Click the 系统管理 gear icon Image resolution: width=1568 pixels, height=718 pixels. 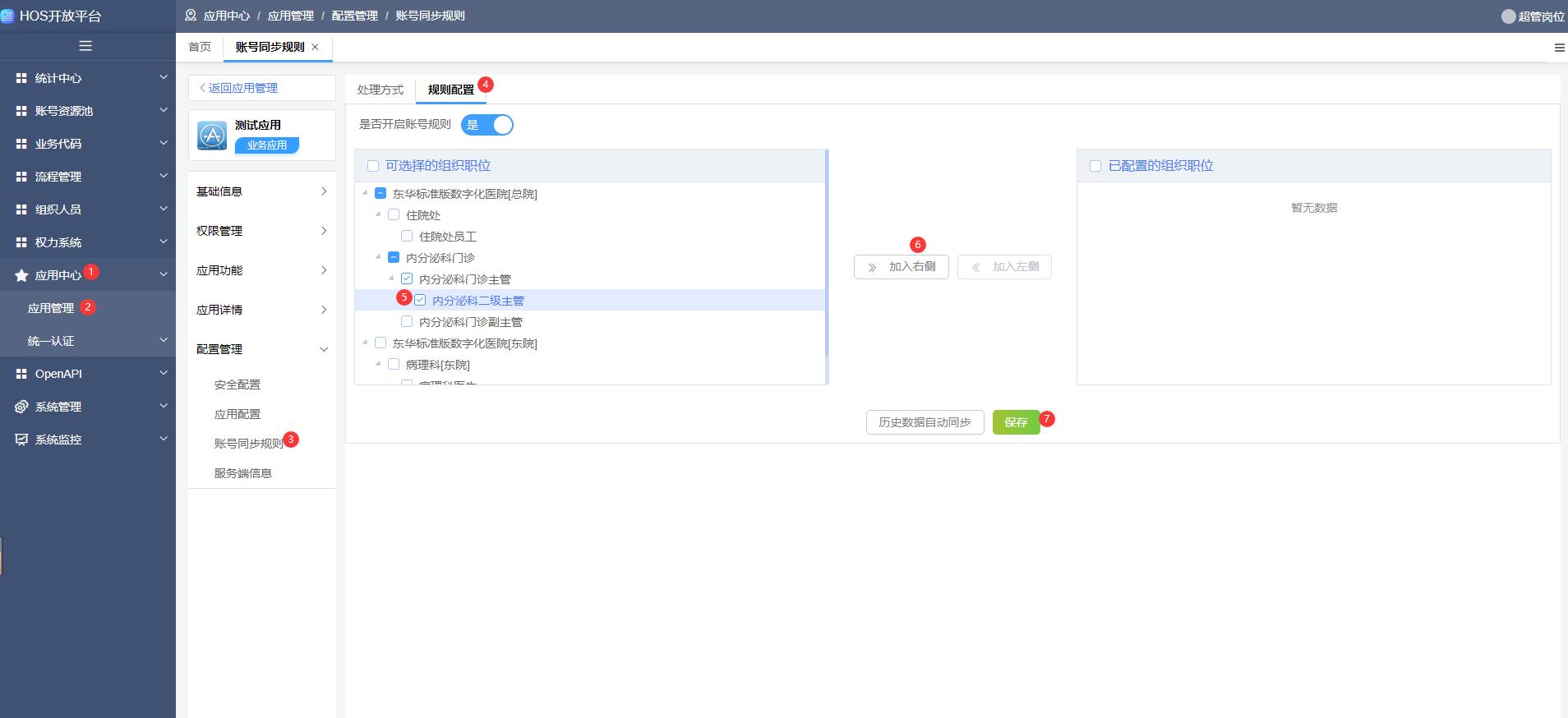pos(21,407)
